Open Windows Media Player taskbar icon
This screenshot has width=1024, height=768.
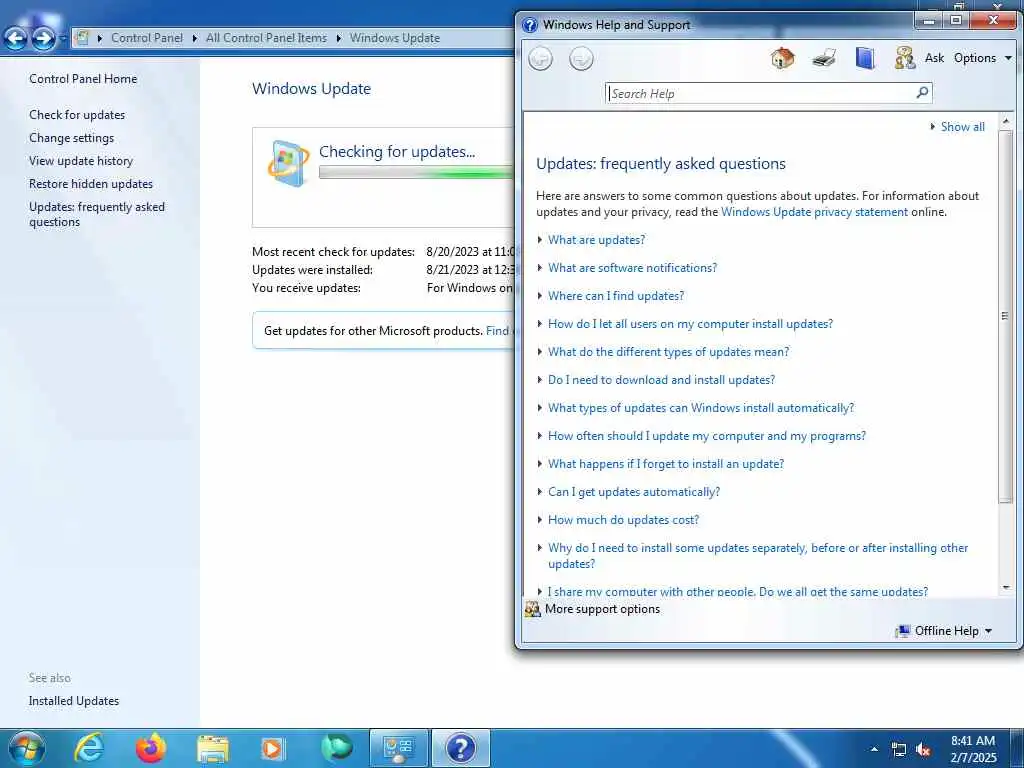pos(273,748)
